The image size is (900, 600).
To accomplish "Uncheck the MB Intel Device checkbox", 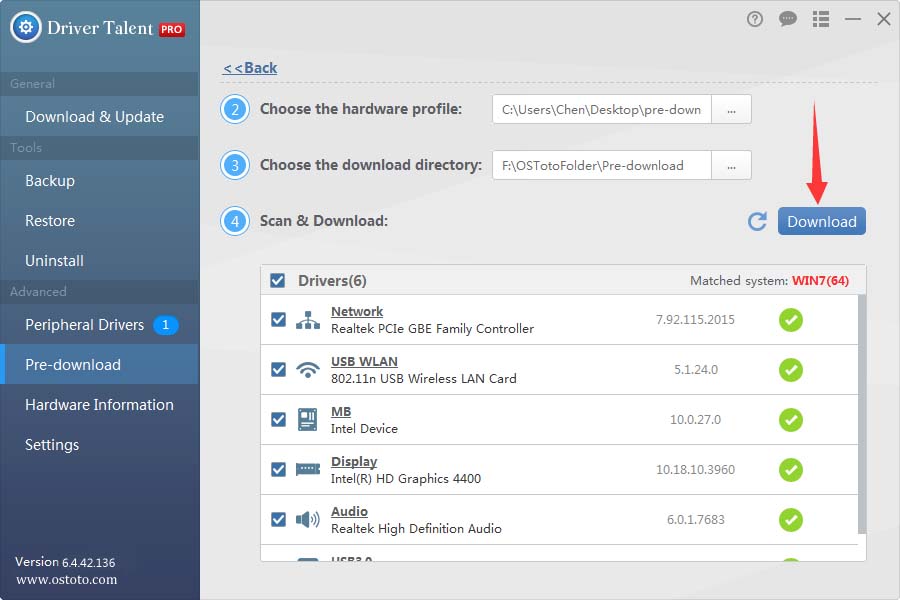I will click(278, 420).
